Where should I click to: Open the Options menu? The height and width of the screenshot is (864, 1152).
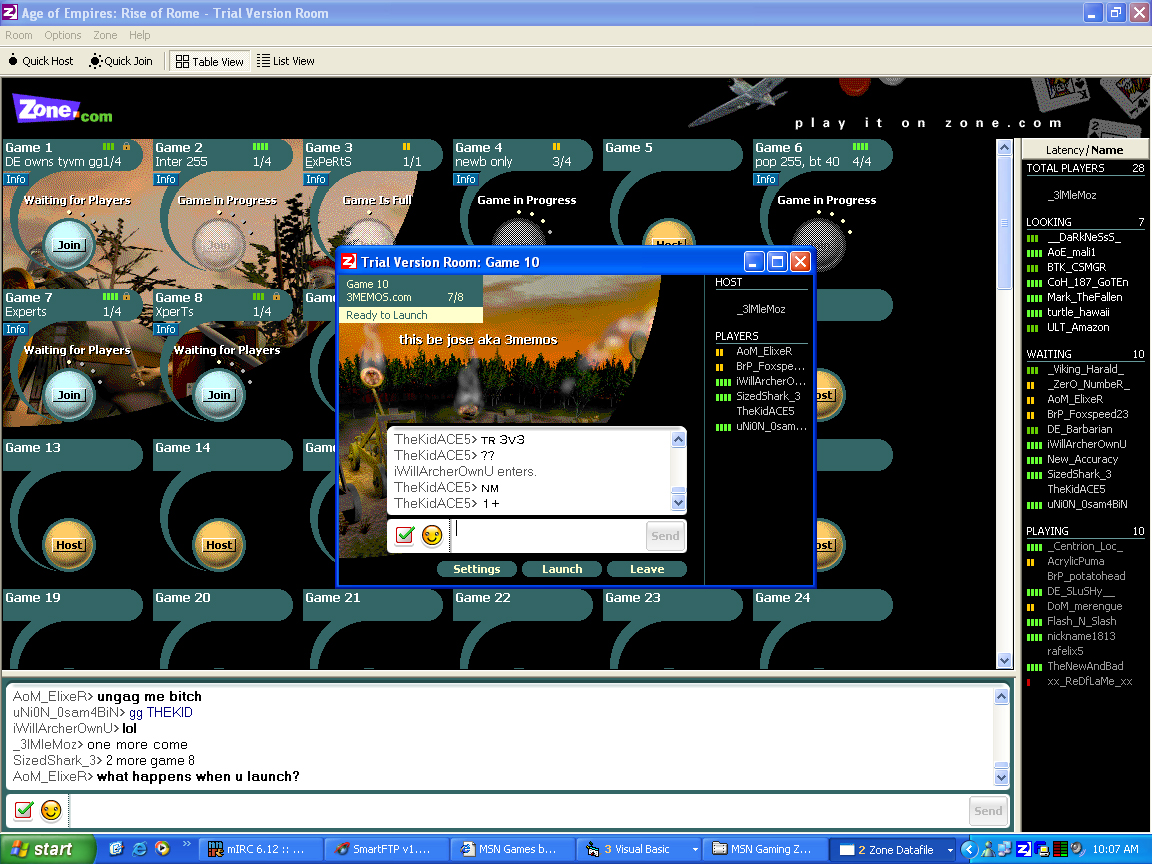tap(62, 35)
